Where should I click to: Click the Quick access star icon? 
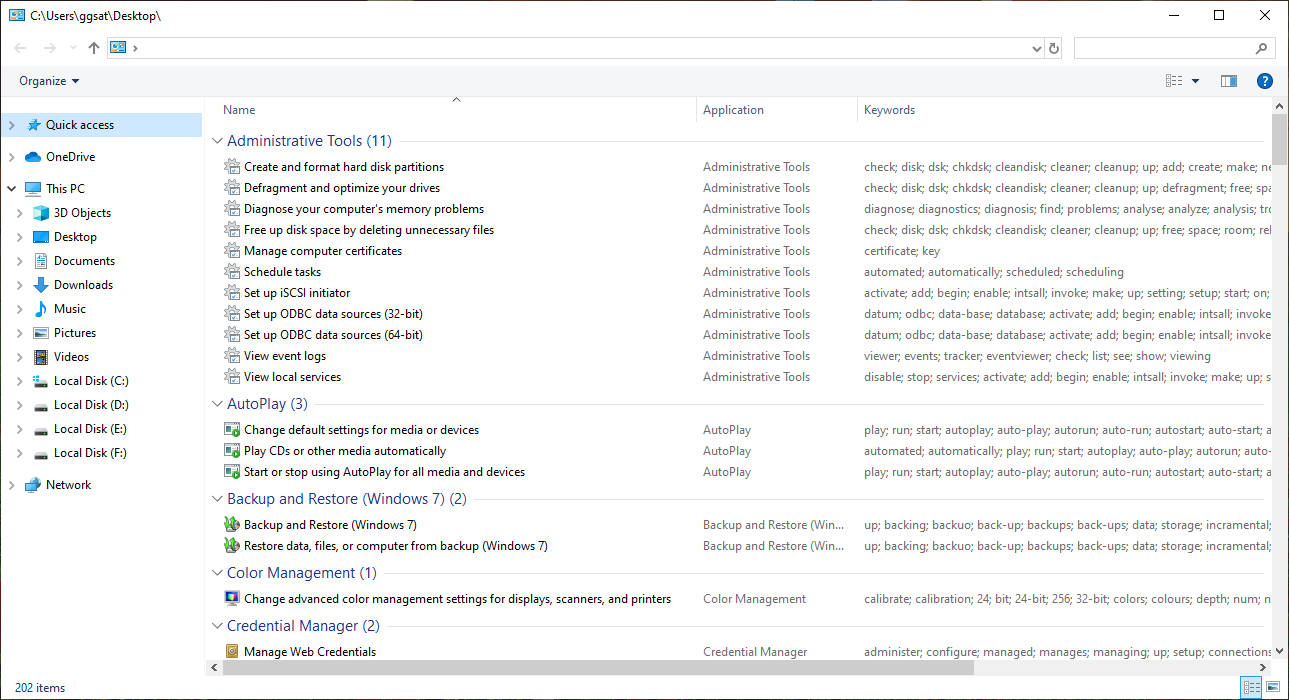(x=33, y=125)
